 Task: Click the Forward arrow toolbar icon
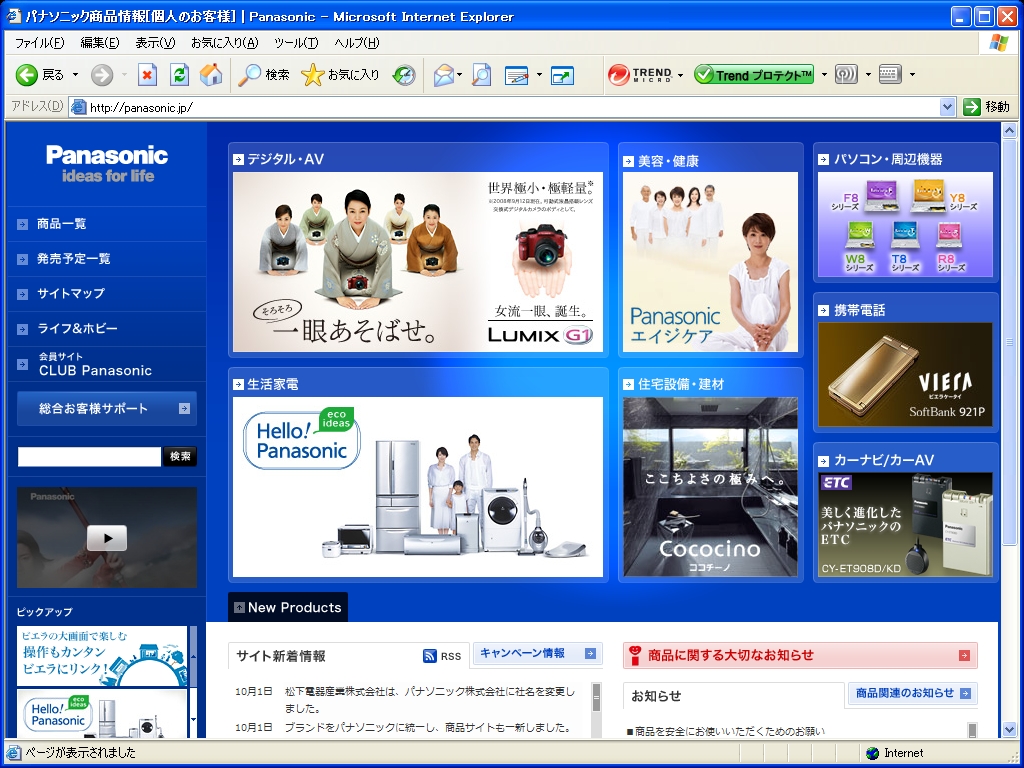tap(101, 75)
